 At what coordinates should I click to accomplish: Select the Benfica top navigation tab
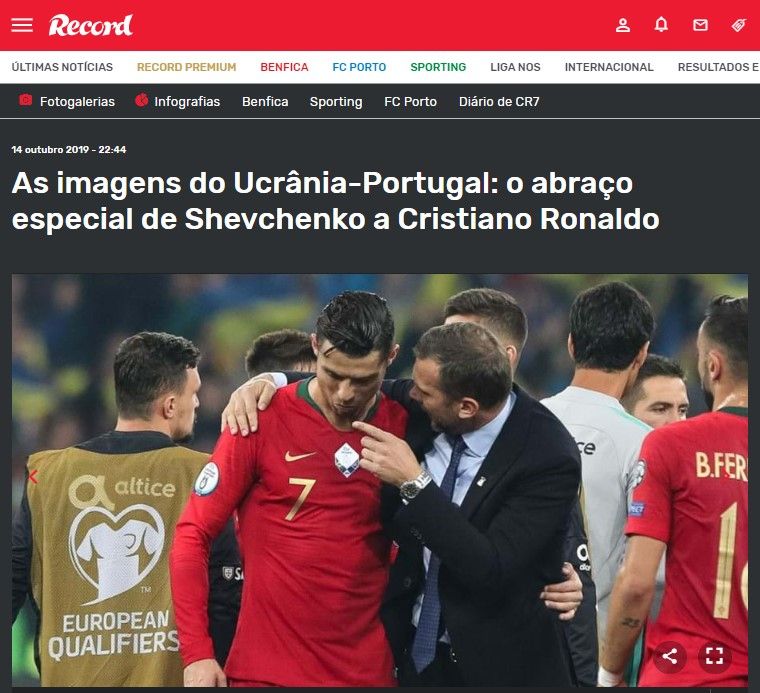pyautogui.click(x=285, y=67)
